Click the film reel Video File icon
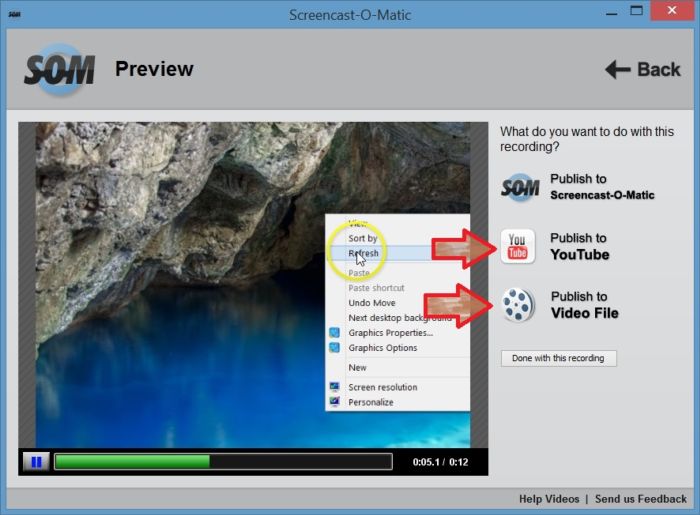Image resolution: width=700 pixels, height=515 pixels. [x=518, y=305]
